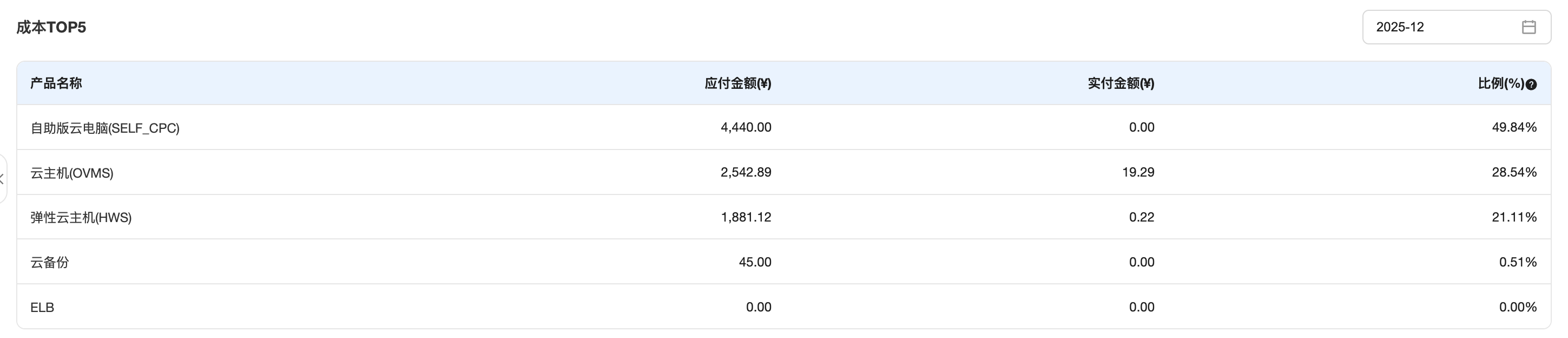Click the 应付金额(¥) column header
Image resolution: width=1568 pixels, height=338 pixels.
(738, 83)
